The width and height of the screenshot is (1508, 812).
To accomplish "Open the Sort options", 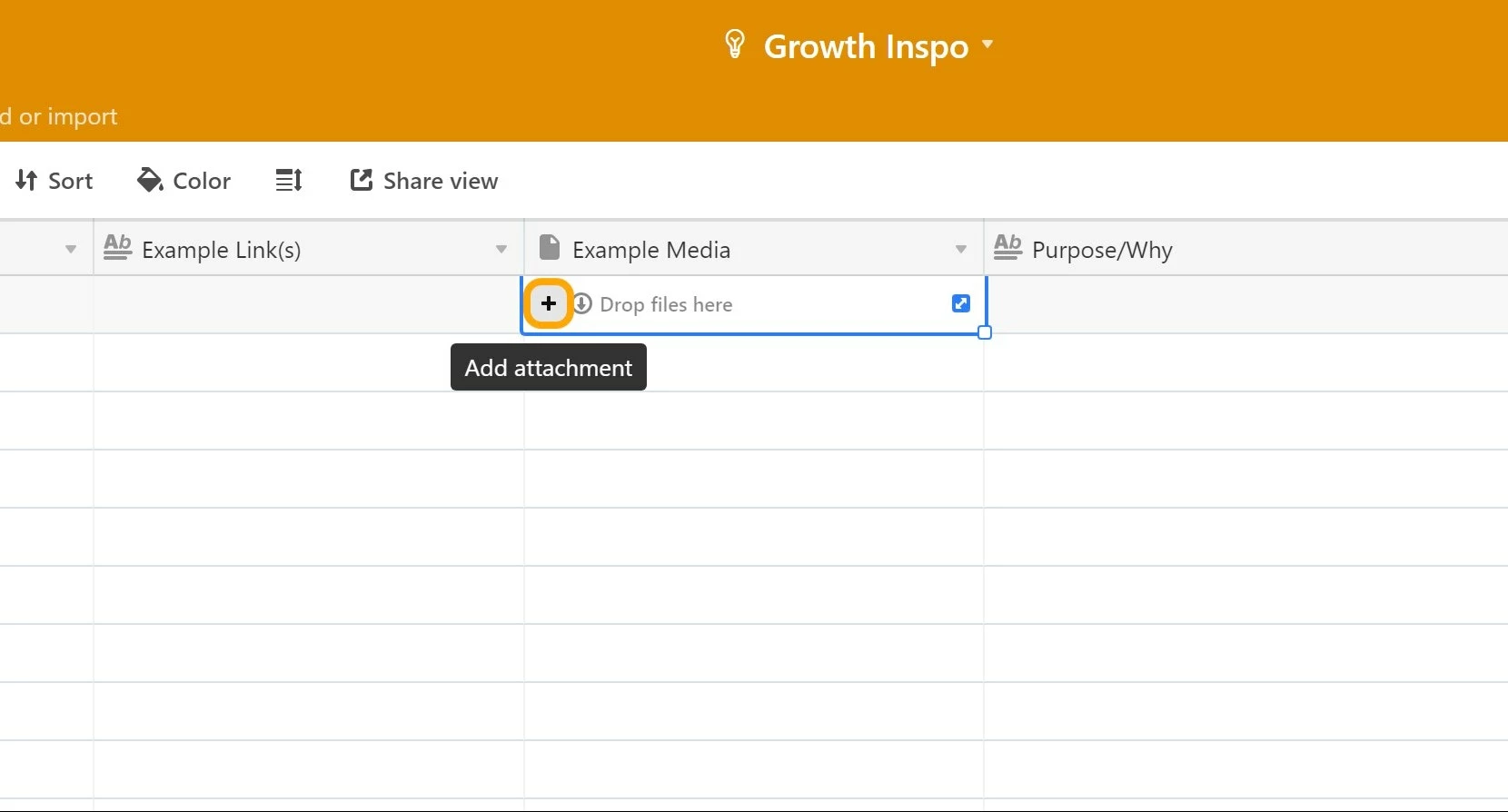I will click(x=55, y=181).
